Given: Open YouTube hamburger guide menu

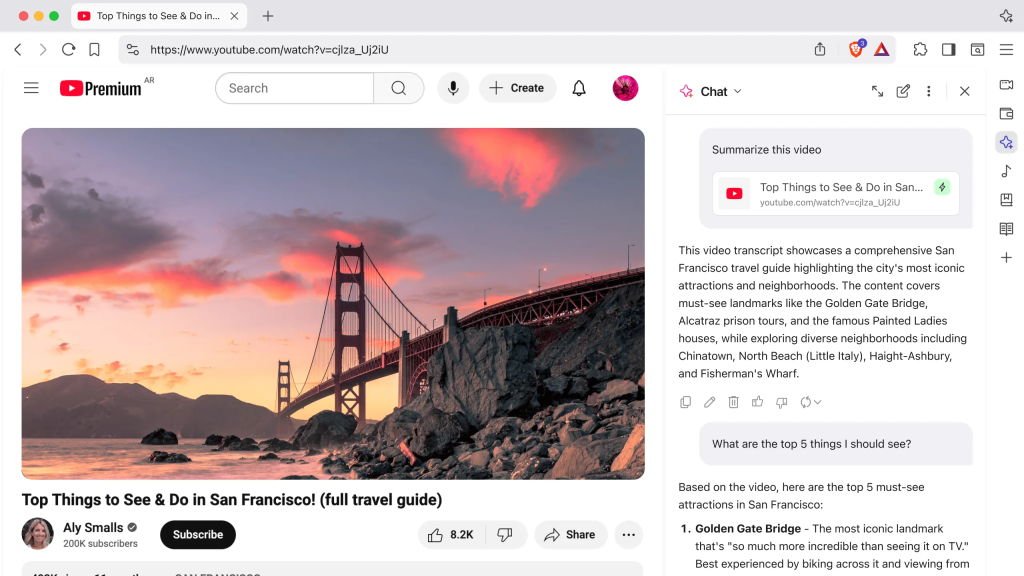Looking at the screenshot, I should pos(31,88).
